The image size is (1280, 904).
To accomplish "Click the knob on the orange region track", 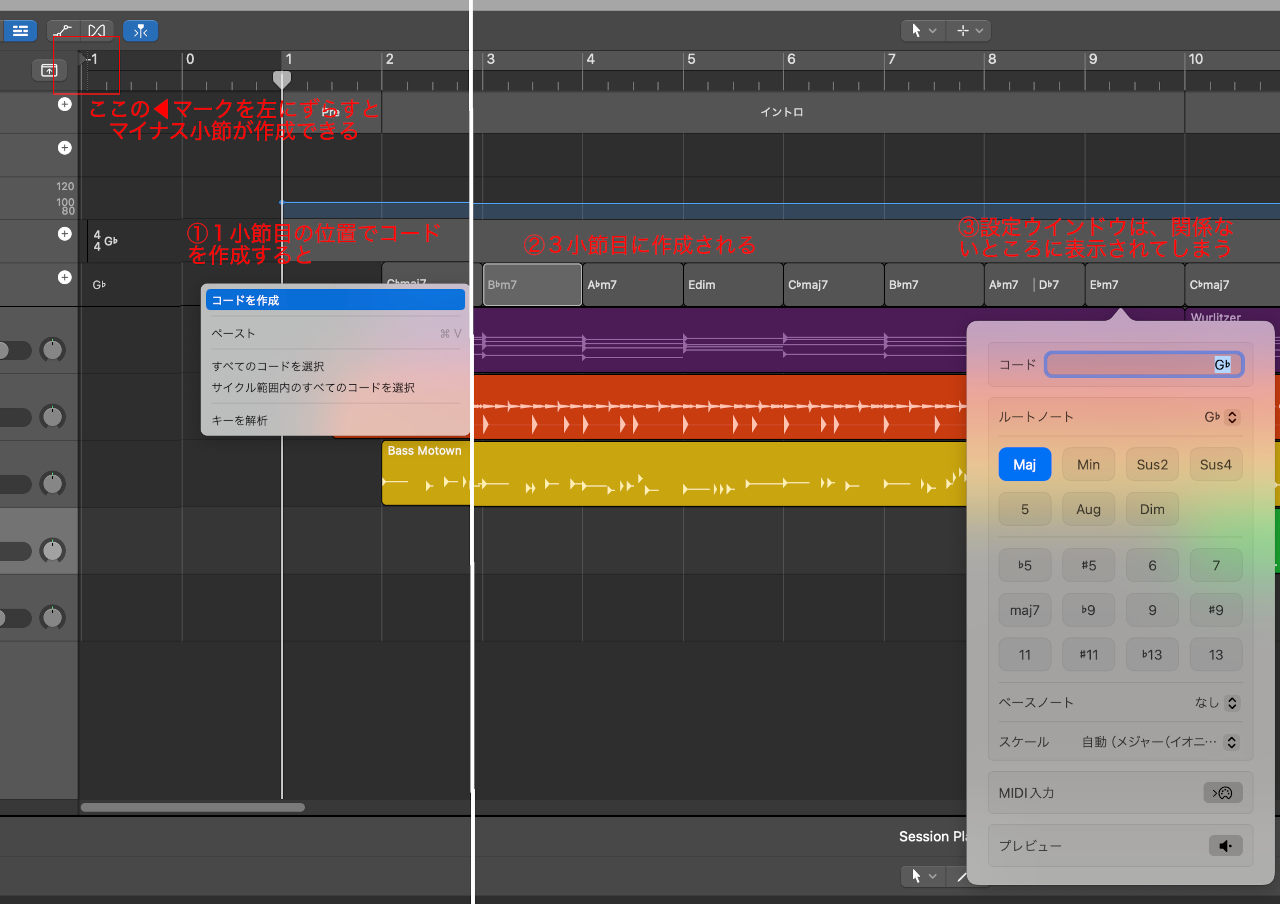I will coord(52,417).
